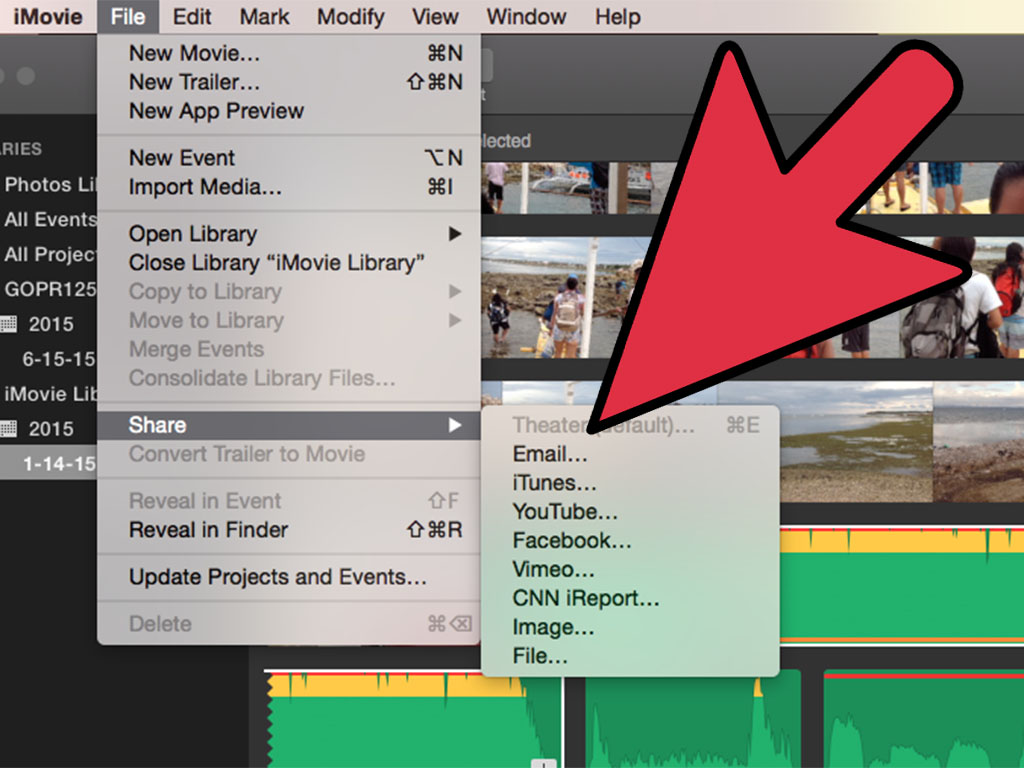This screenshot has width=1024, height=768.
Task: Click calendar icon beside 2015 under iMovie Library
Action: click(x=8, y=428)
